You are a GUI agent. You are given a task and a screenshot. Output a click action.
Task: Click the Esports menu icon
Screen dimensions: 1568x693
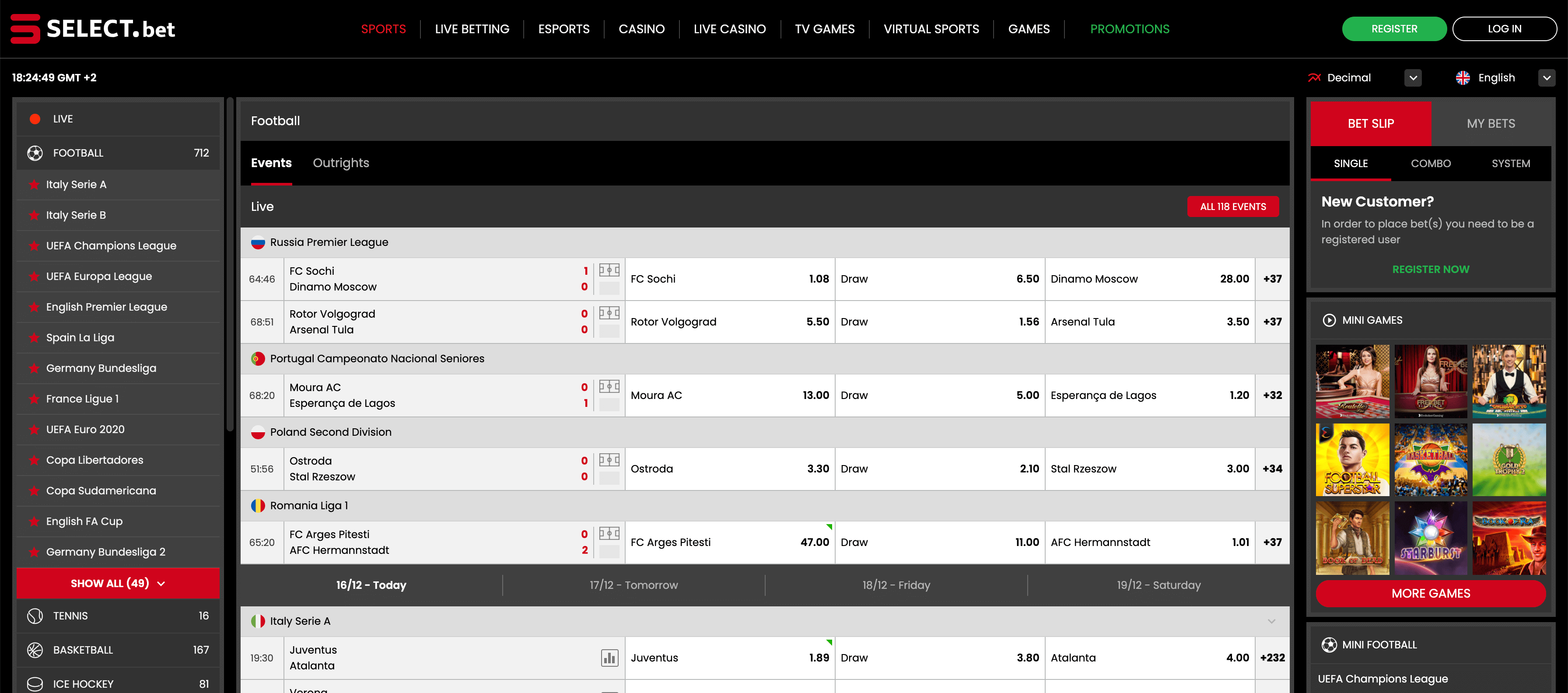pyautogui.click(x=563, y=28)
